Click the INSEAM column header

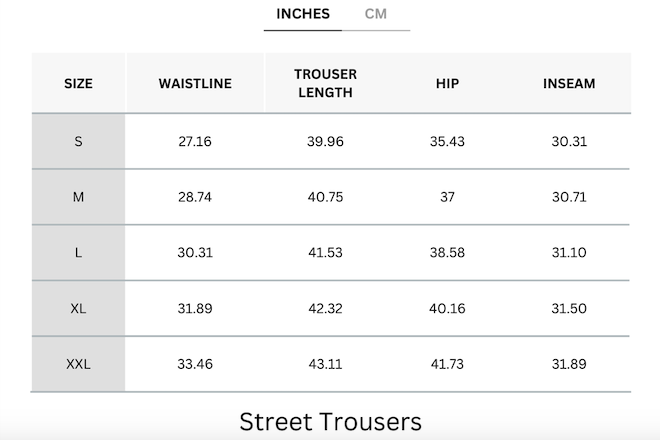pos(569,83)
